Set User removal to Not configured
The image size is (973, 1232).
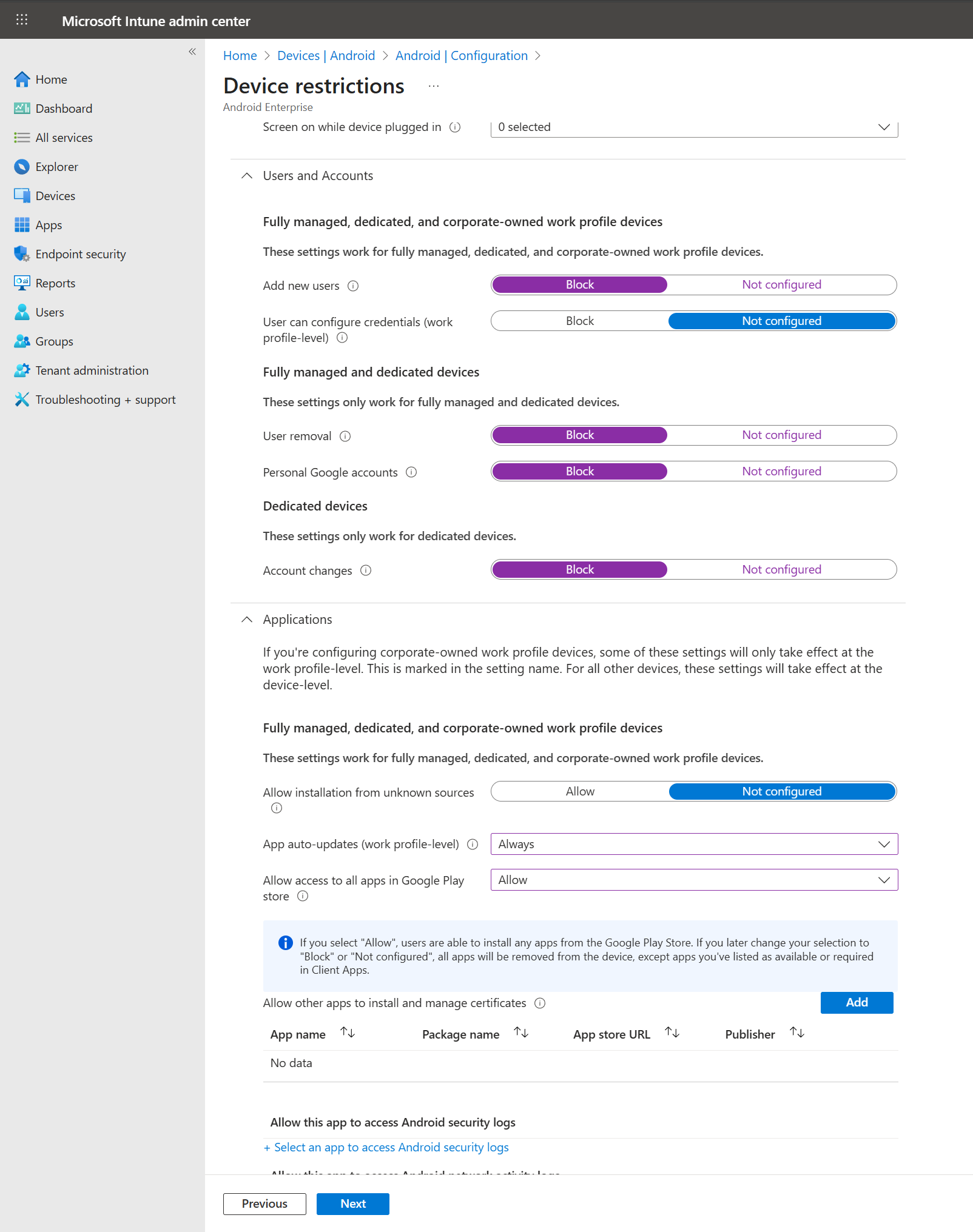781,435
